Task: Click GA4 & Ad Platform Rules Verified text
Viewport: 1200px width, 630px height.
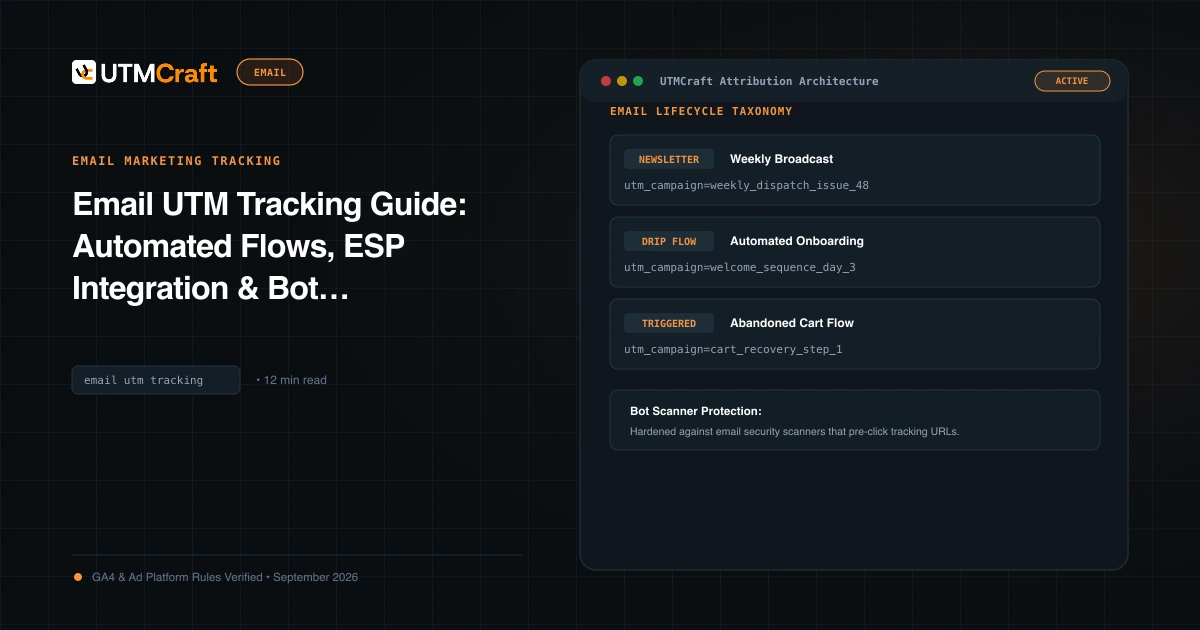Action: click(x=177, y=577)
